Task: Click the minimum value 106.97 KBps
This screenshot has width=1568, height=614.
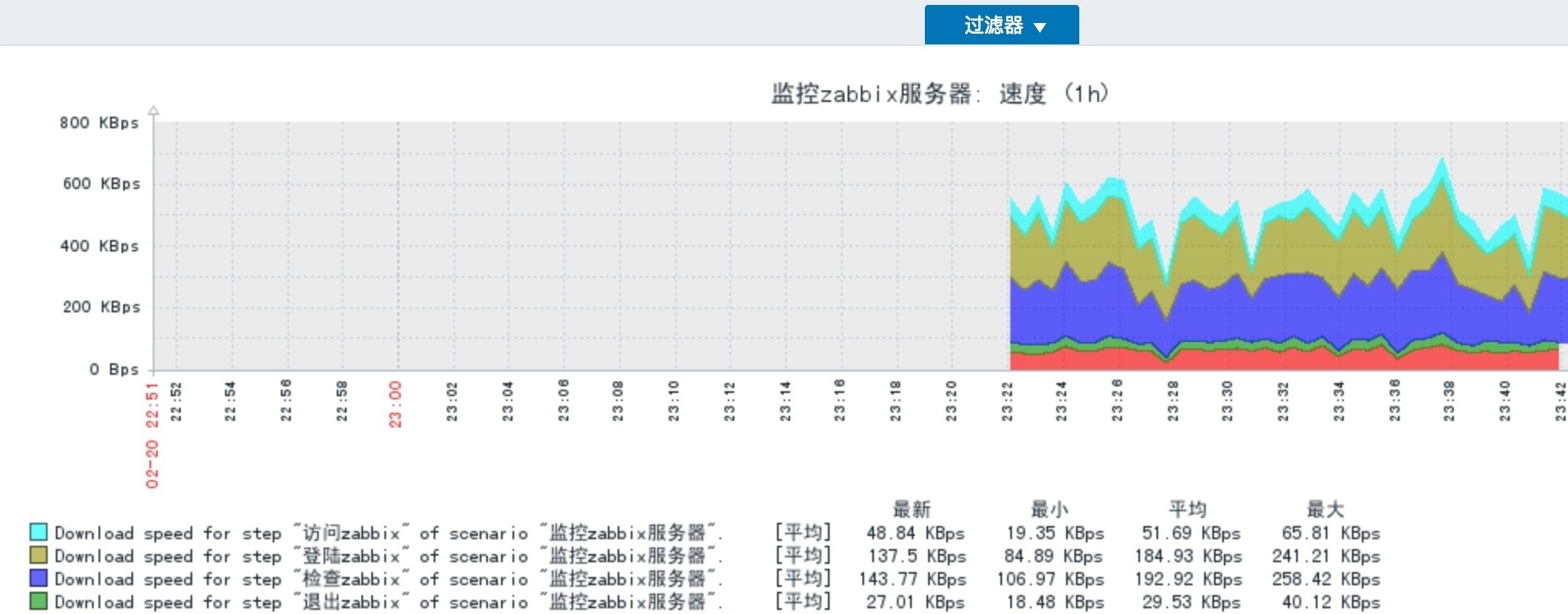Action: (x=1051, y=579)
